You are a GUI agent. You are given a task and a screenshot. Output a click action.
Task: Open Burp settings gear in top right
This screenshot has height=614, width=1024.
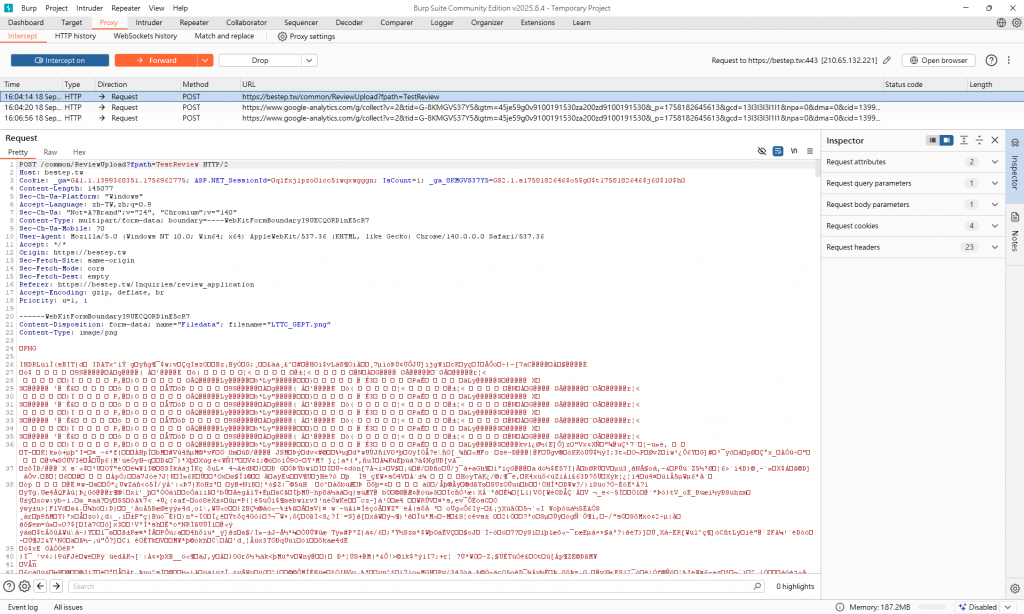click(x=1016, y=22)
